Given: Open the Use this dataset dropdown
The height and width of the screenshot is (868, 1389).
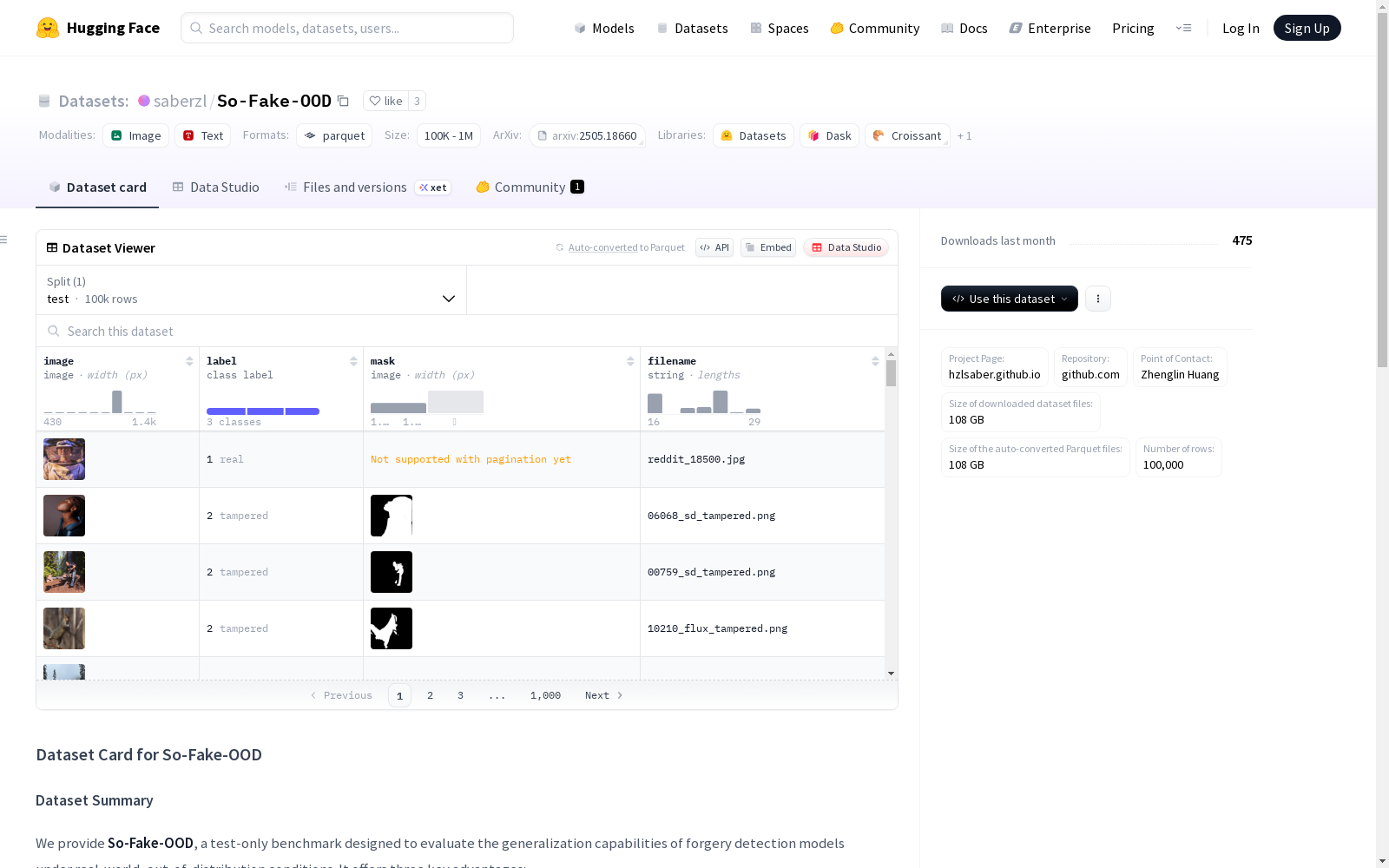Looking at the screenshot, I should click(1010, 299).
